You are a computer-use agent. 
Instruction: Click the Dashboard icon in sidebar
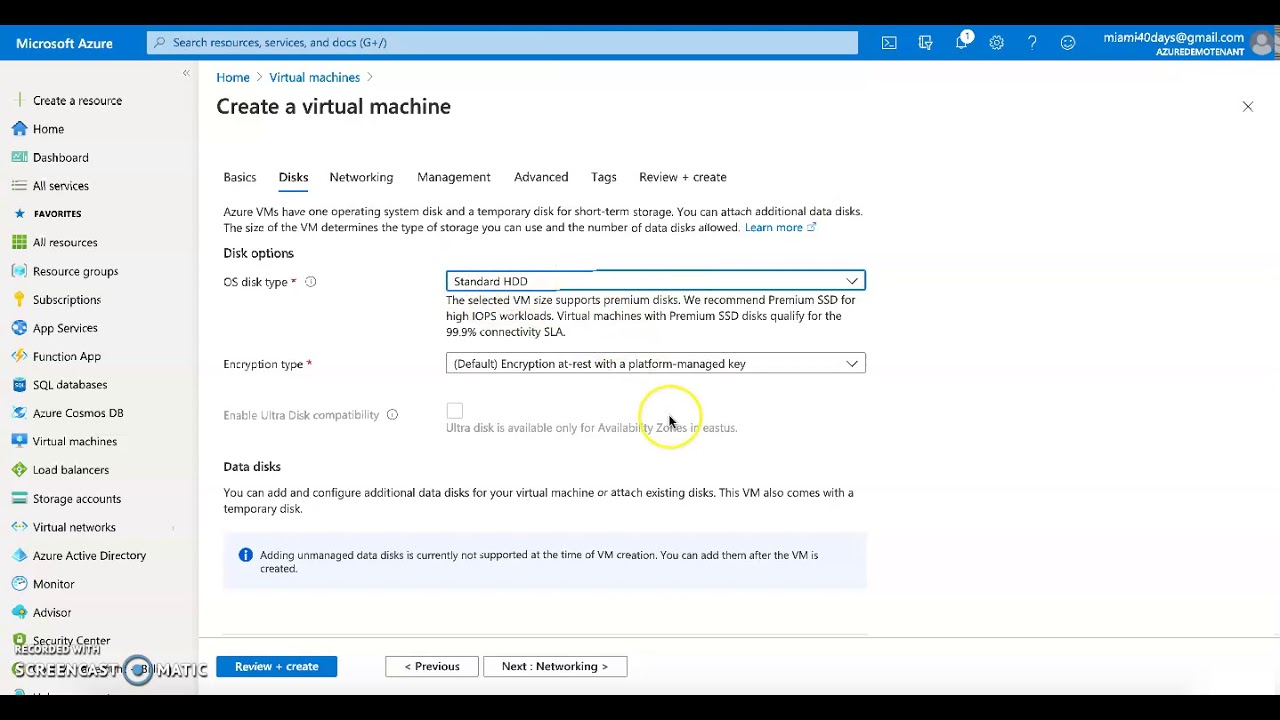pos(19,157)
